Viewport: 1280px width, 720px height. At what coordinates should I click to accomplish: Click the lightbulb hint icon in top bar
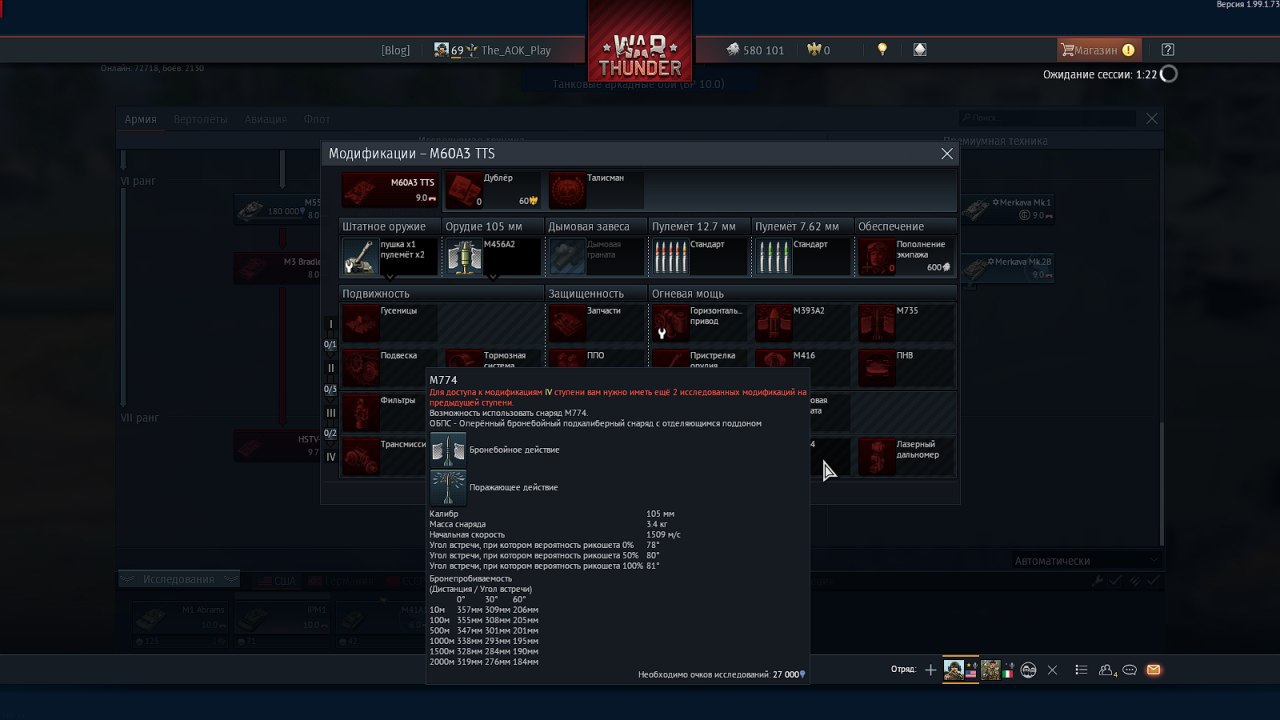[882, 49]
